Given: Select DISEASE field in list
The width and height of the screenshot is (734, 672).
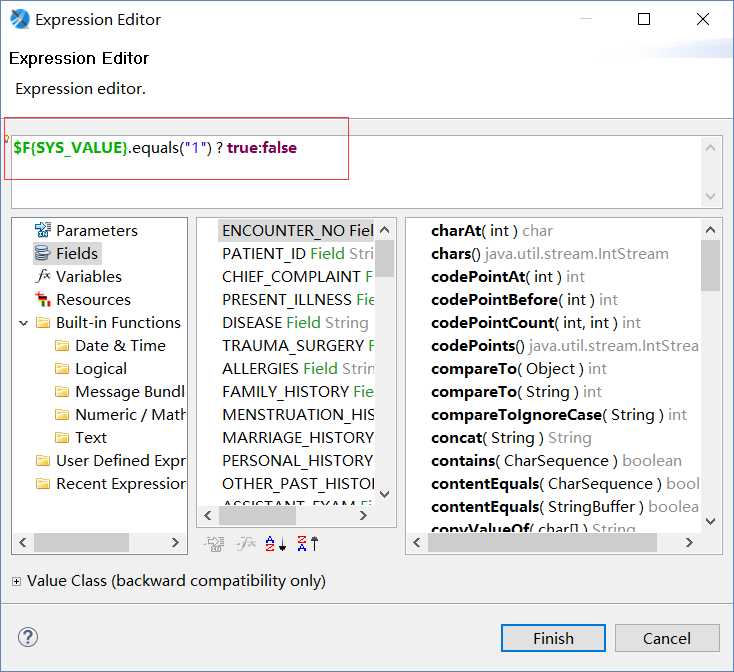Looking at the screenshot, I should [297, 322].
